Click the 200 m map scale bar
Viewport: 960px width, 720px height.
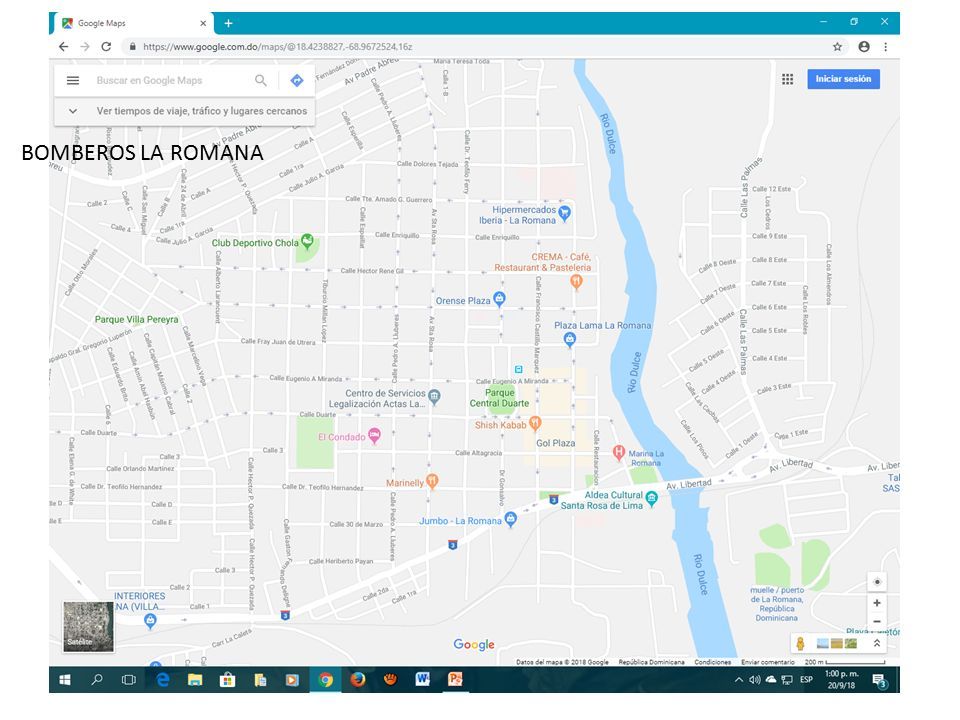pyautogui.click(x=845, y=662)
